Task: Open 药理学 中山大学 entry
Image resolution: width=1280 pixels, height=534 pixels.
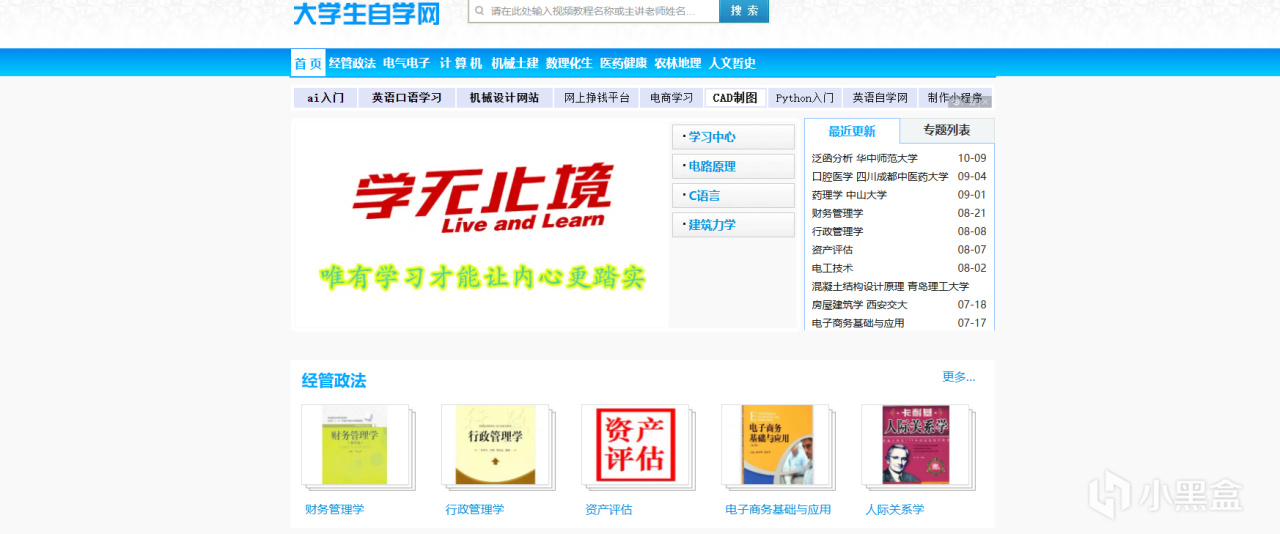Action: (849, 195)
